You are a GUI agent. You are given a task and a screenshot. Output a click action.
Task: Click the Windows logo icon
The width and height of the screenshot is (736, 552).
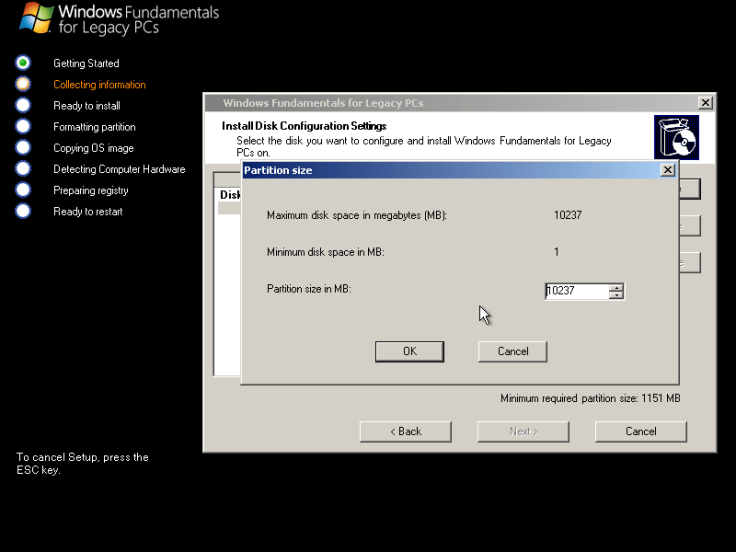click(x=36, y=17)
